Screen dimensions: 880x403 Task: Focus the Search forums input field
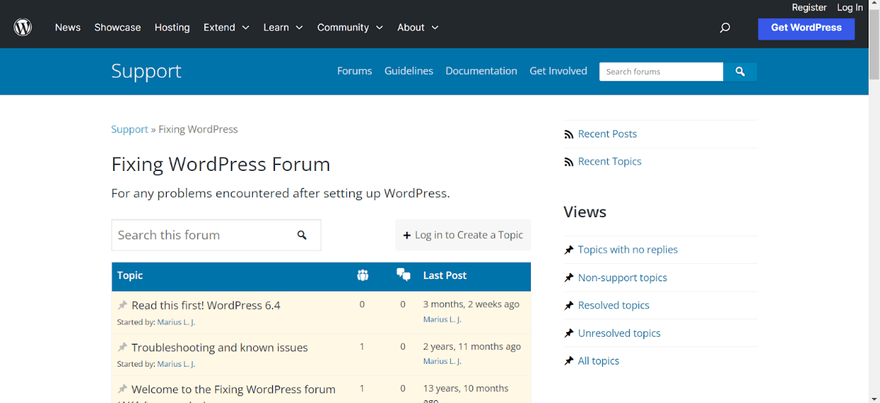tap(661, 72)
